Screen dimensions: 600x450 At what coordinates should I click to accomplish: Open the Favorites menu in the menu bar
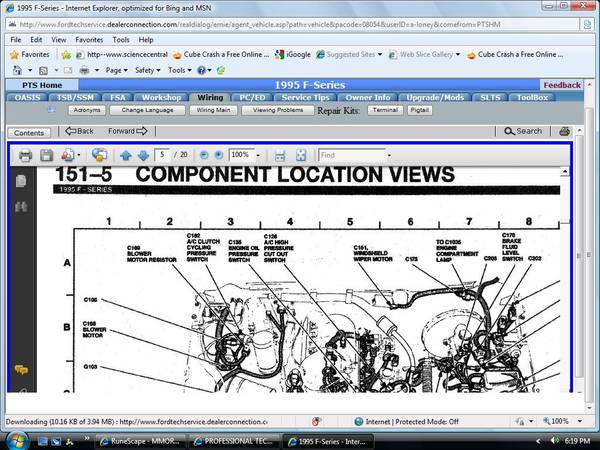[x=89, y=40]
